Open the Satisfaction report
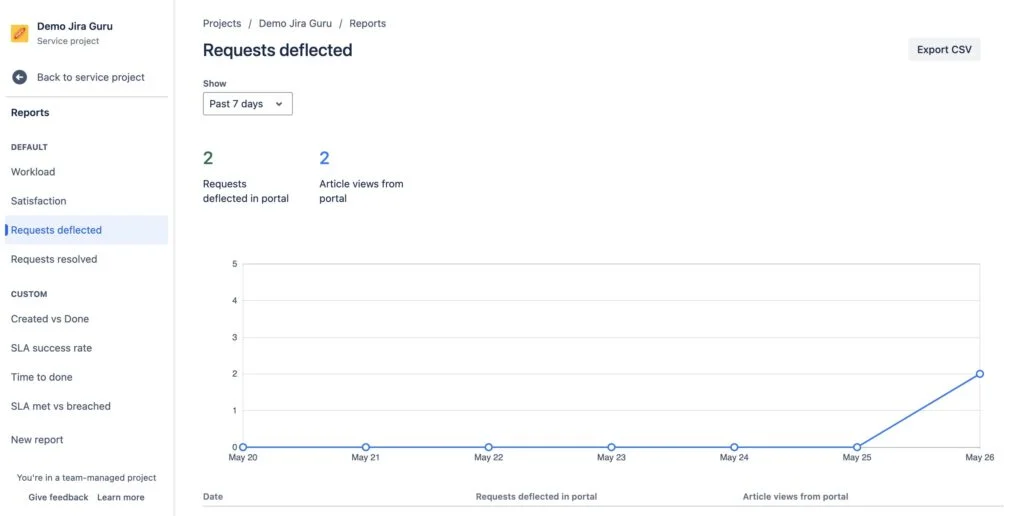This screenshot has height=516, width=1020. 38,201
